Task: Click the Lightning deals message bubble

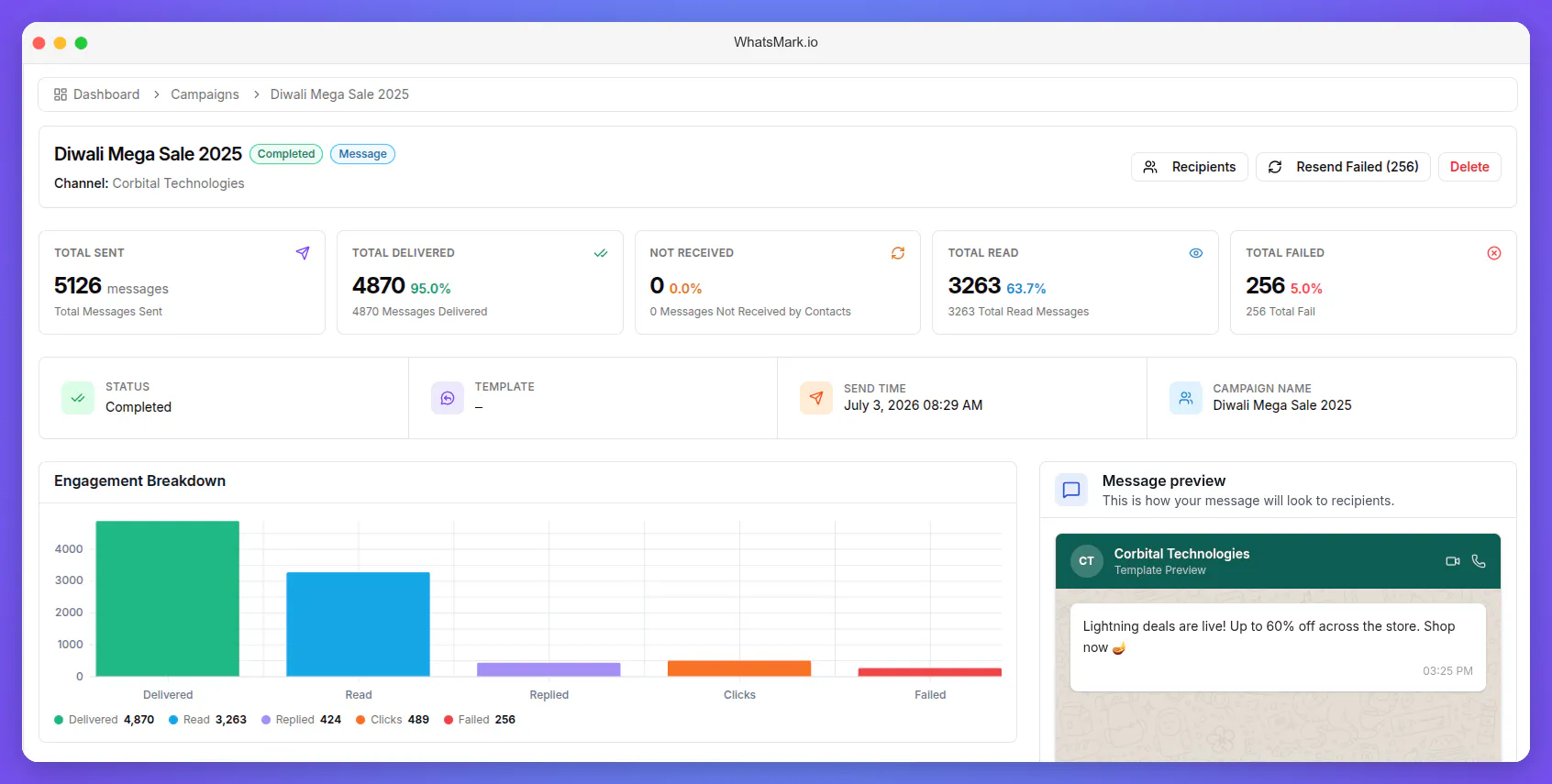Action: coord(1278,647)
